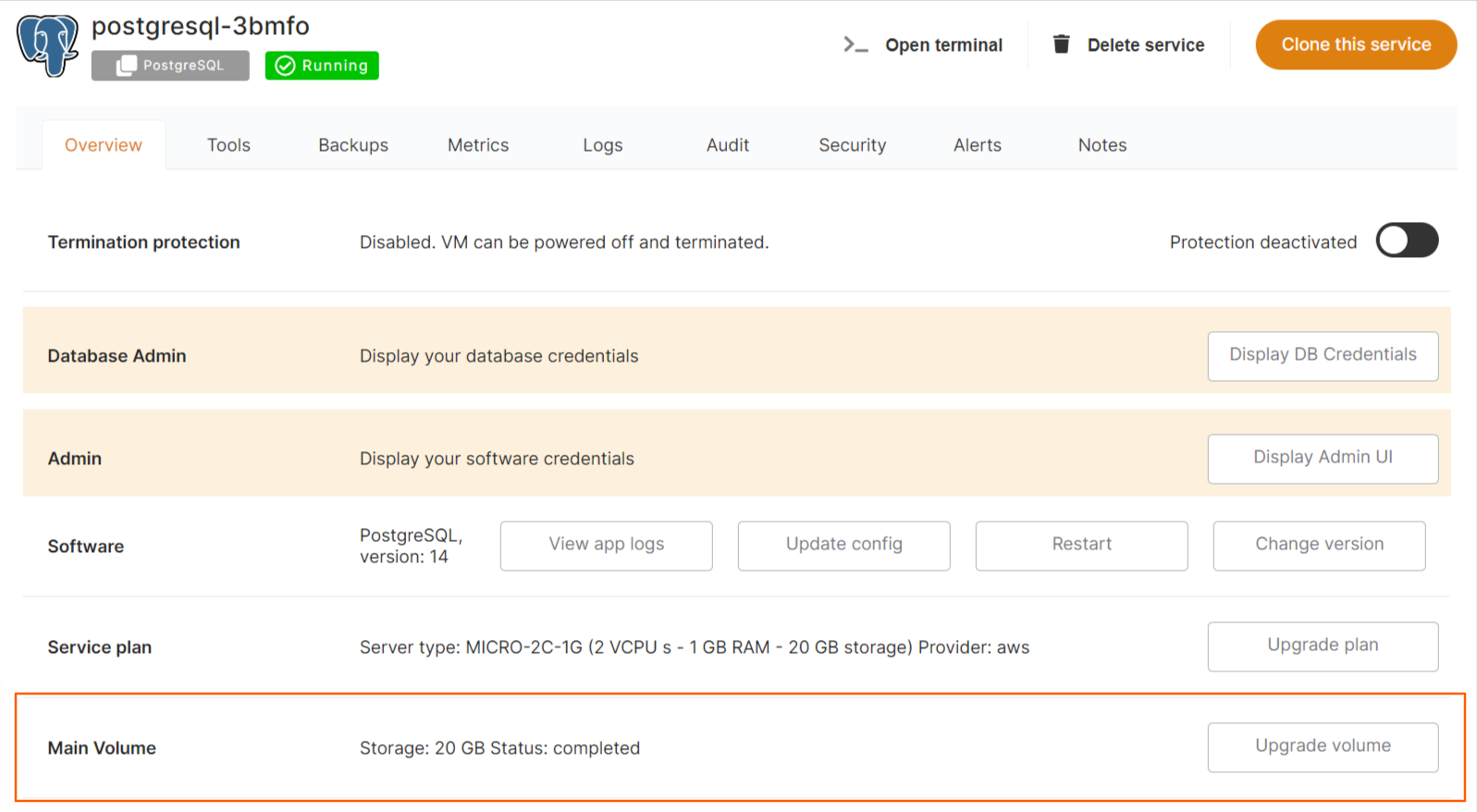Go to the Logs tab

pos(602,145)
